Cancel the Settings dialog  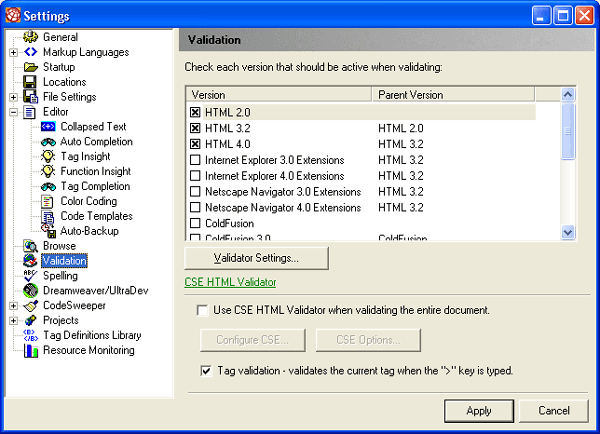(554, 411)
